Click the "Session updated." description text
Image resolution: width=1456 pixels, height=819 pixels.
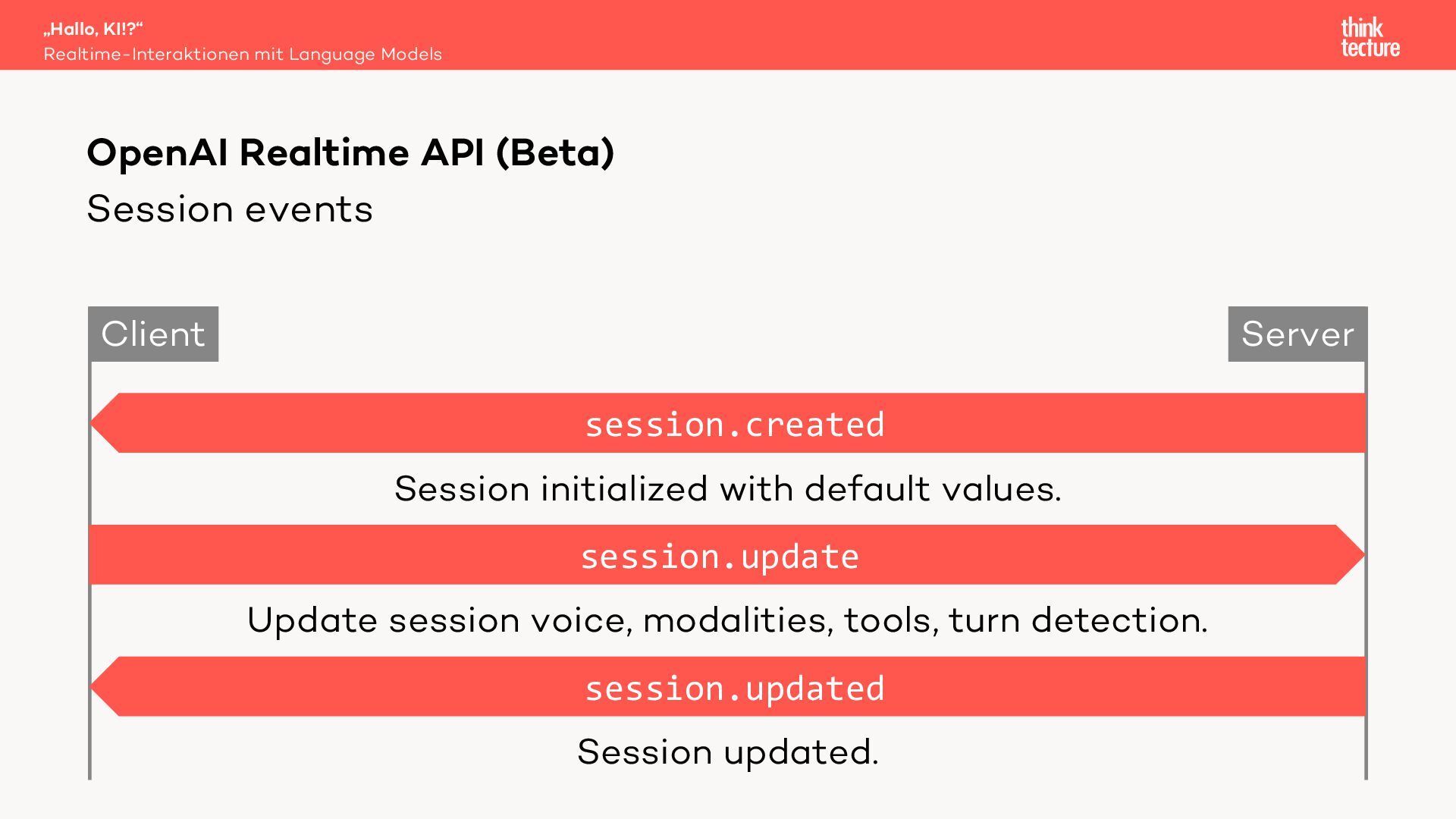[727, 752]
